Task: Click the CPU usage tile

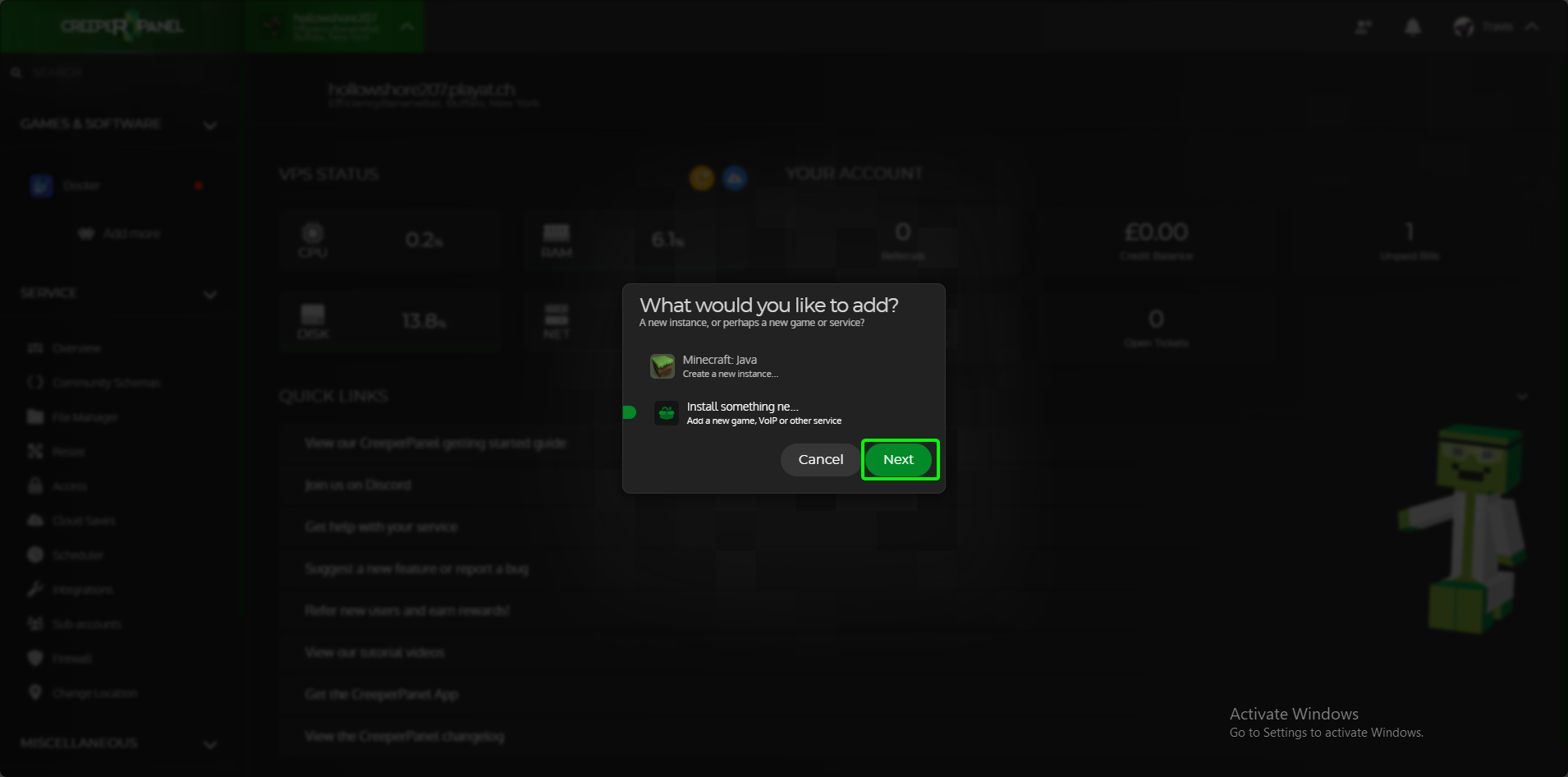Action: click(x=390, y=240)
